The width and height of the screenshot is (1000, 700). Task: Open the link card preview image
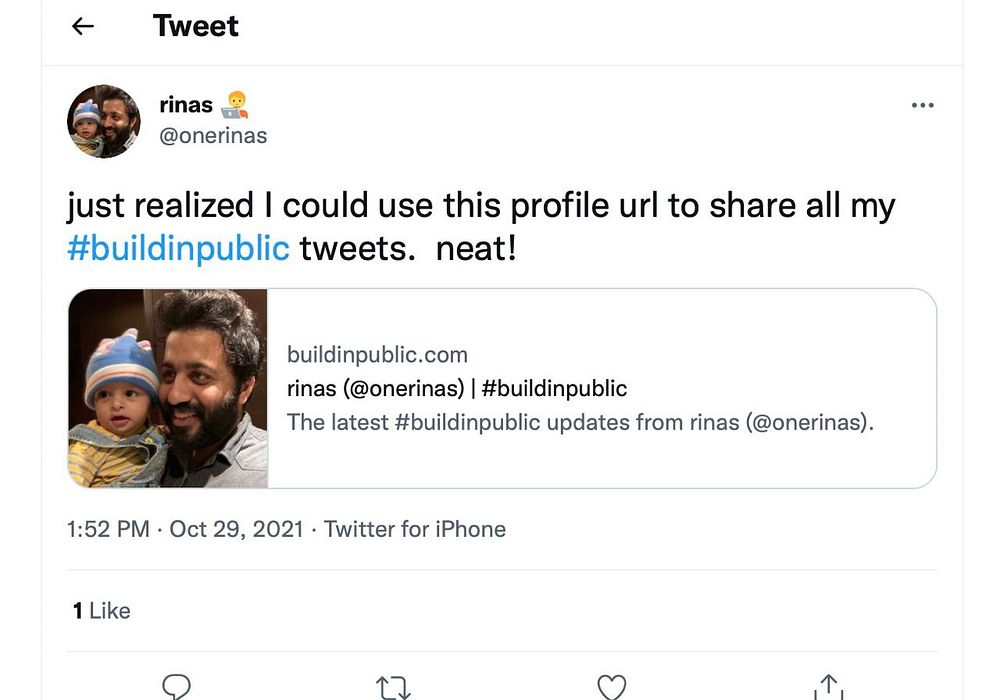[168, 388]
